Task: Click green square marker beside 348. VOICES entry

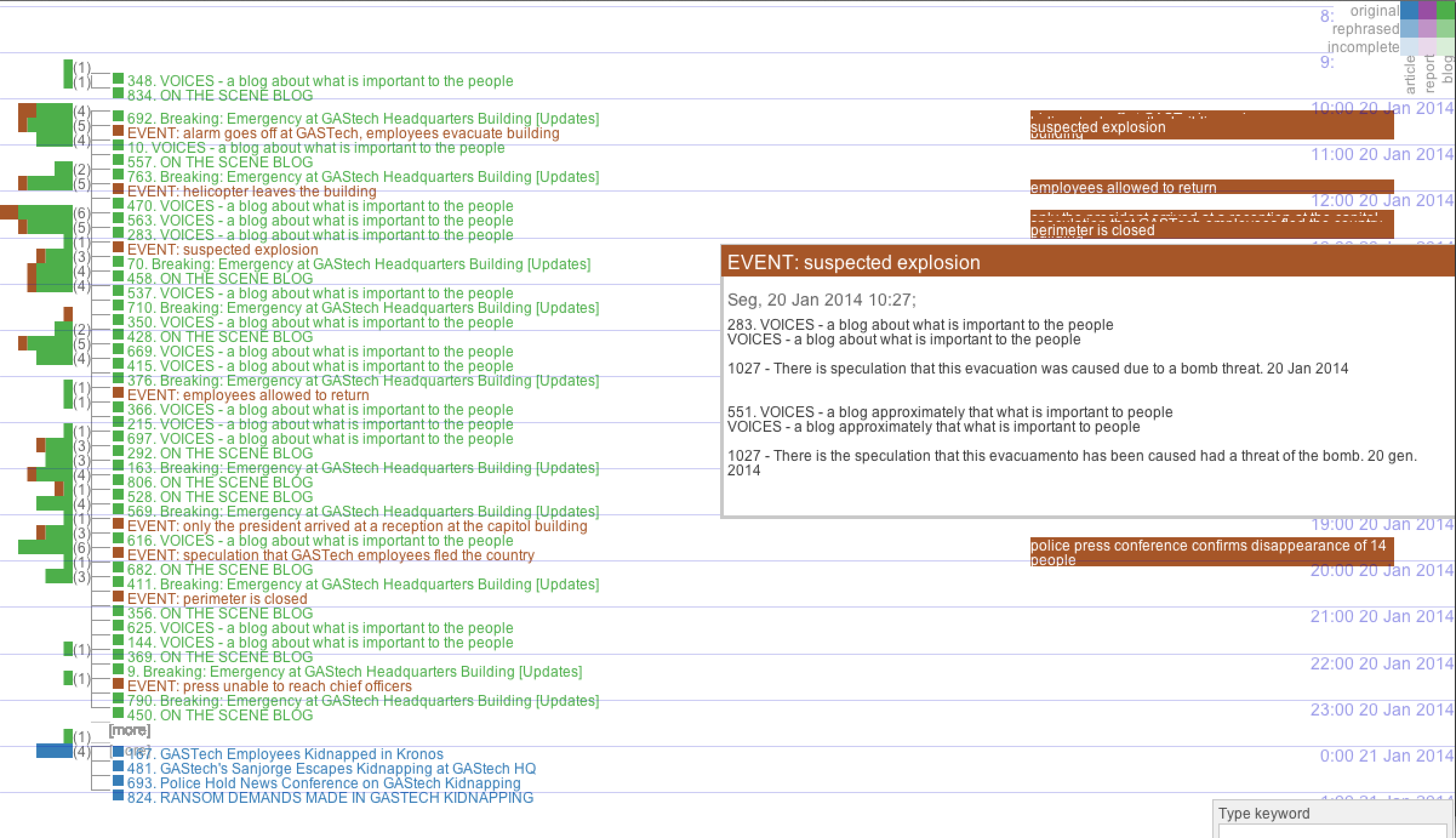Action: click(x=118, y=79)
